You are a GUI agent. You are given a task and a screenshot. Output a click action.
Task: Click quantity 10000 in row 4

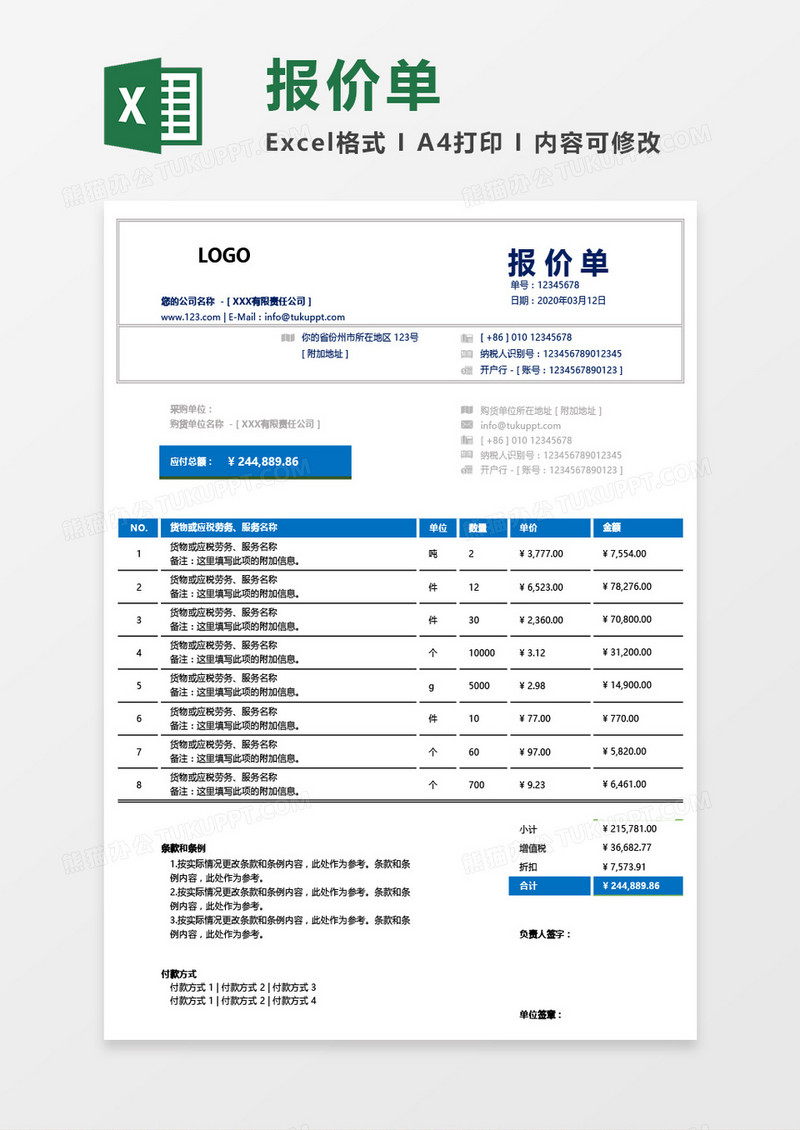pos(481,653)
